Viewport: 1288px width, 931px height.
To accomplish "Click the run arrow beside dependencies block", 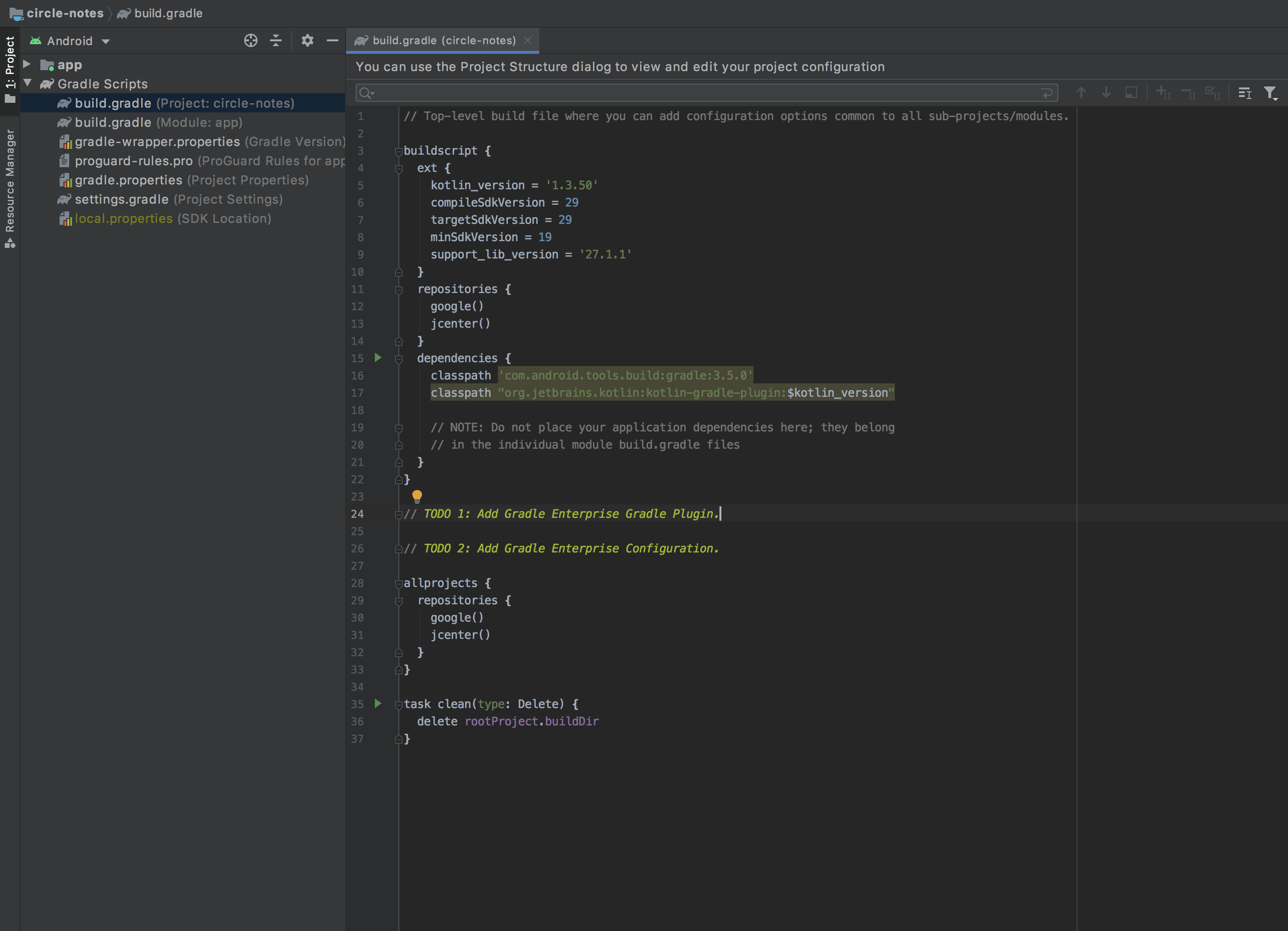I will coord(378,357).
